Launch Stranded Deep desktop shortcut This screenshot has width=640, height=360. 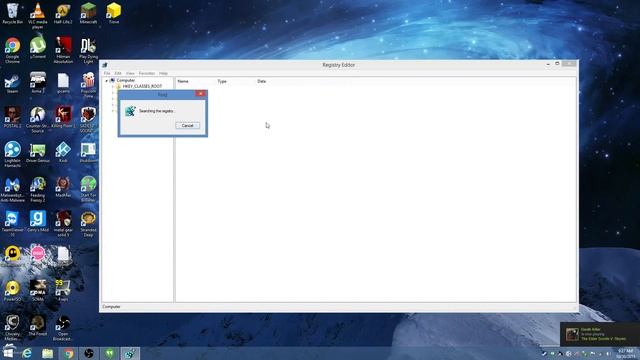[88, 224]
